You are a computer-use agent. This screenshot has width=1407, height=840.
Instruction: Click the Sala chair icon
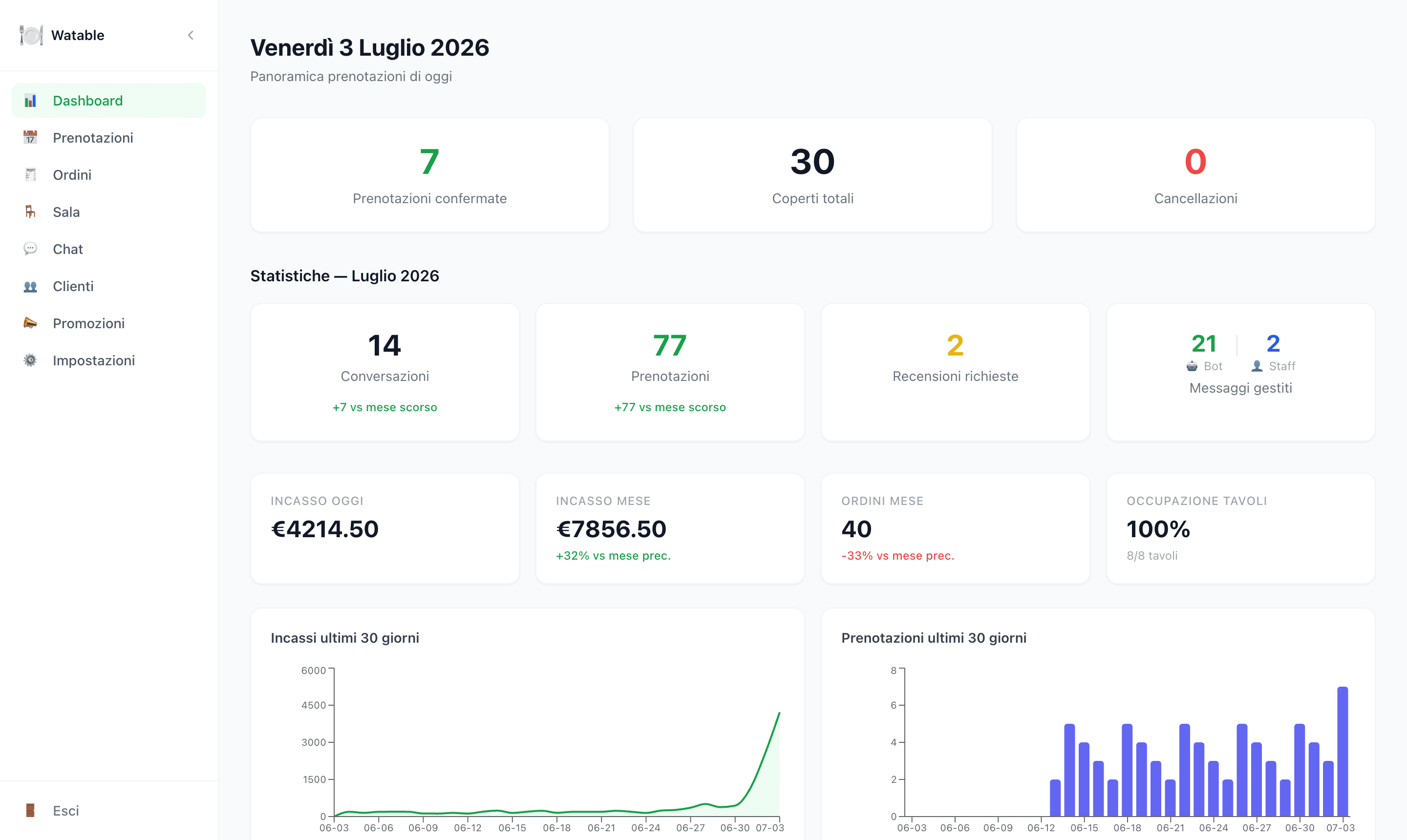point(31,211)
